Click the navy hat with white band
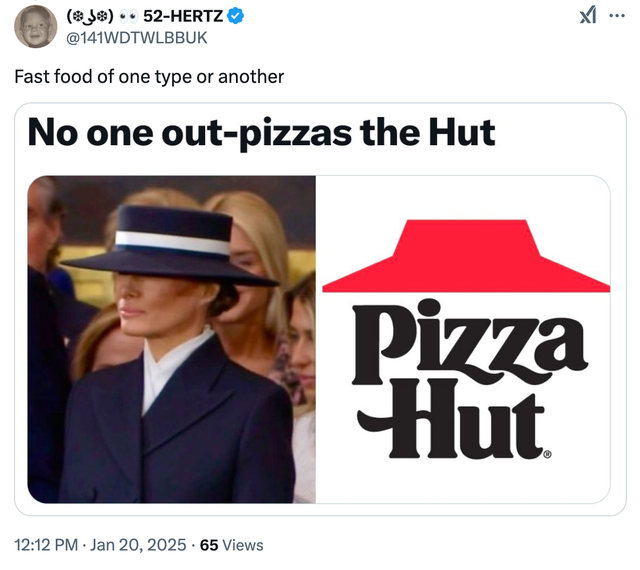 [170, 248]
